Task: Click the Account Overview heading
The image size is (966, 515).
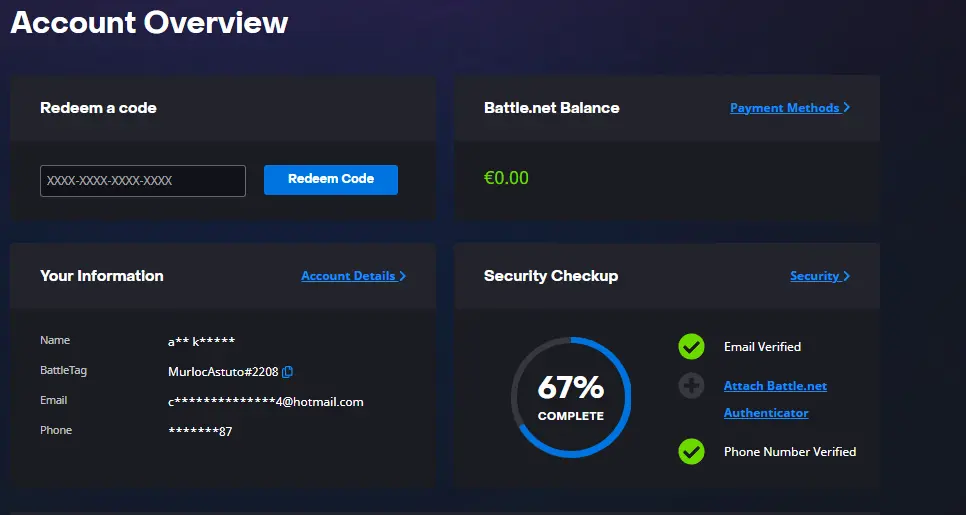Action: click(x=149, y=23)
